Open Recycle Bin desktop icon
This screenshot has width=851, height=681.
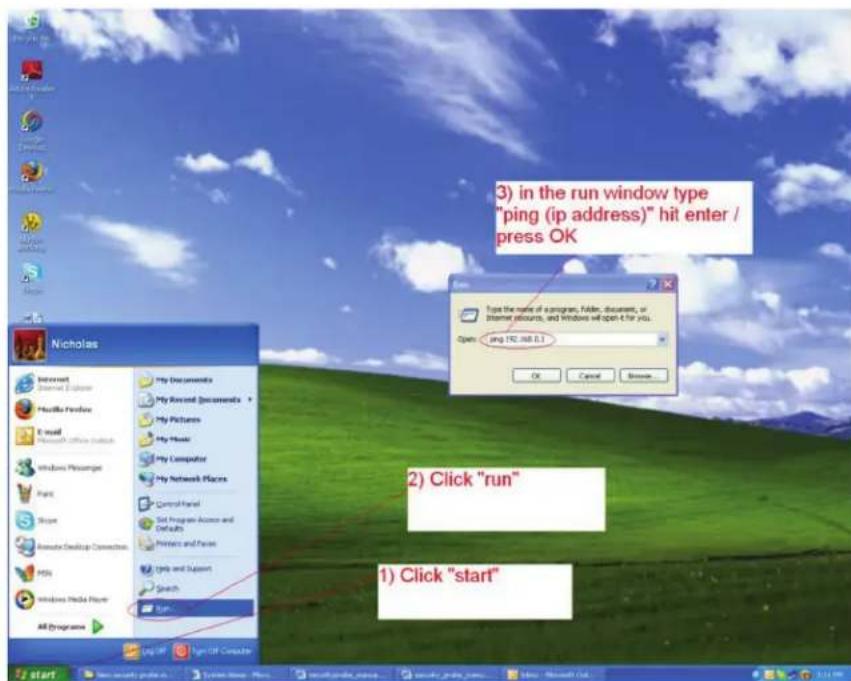(x=31, y=28)
